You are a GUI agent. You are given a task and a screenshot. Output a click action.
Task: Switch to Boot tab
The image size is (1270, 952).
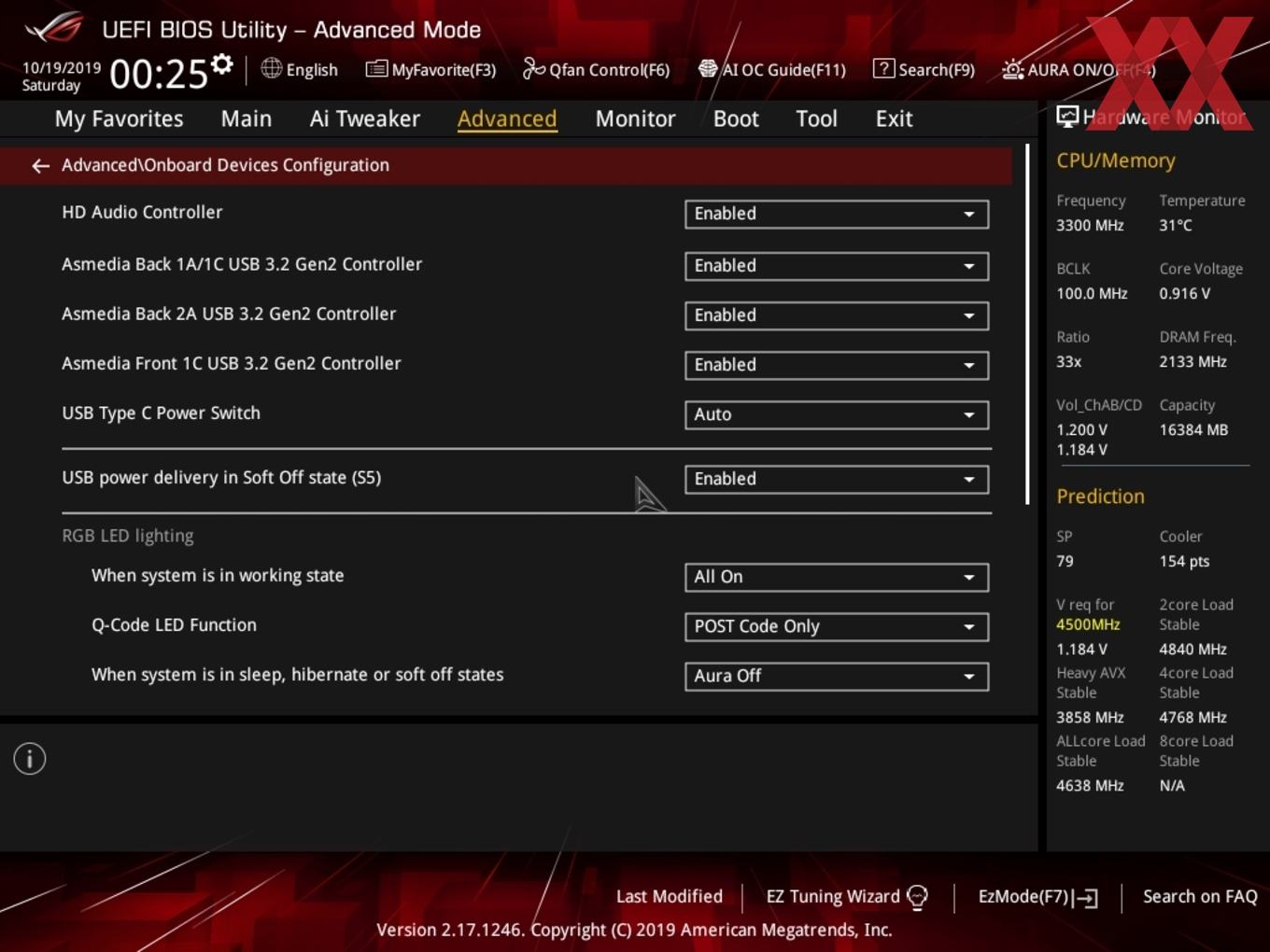(736, 119)
